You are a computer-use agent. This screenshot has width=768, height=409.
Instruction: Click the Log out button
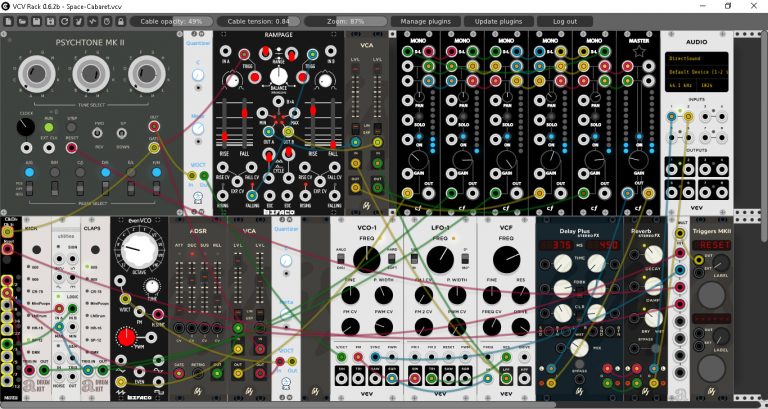point(565,22)
